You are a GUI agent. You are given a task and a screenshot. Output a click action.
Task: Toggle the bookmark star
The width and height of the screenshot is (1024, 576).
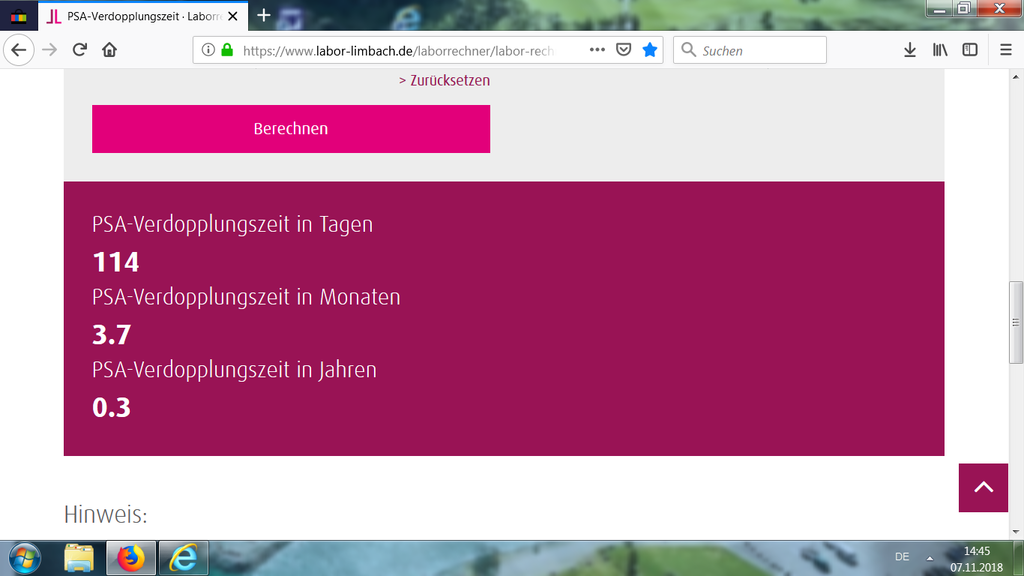pyautogui.click(x=650, y=50)
